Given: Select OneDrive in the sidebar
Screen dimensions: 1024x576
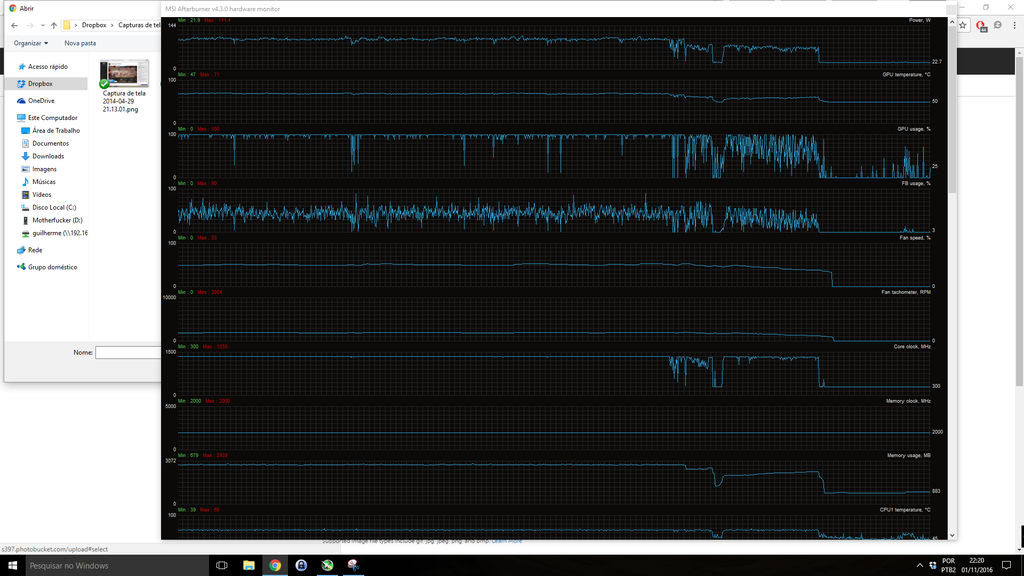Looking at the screenshot, I should click(41, 101).
